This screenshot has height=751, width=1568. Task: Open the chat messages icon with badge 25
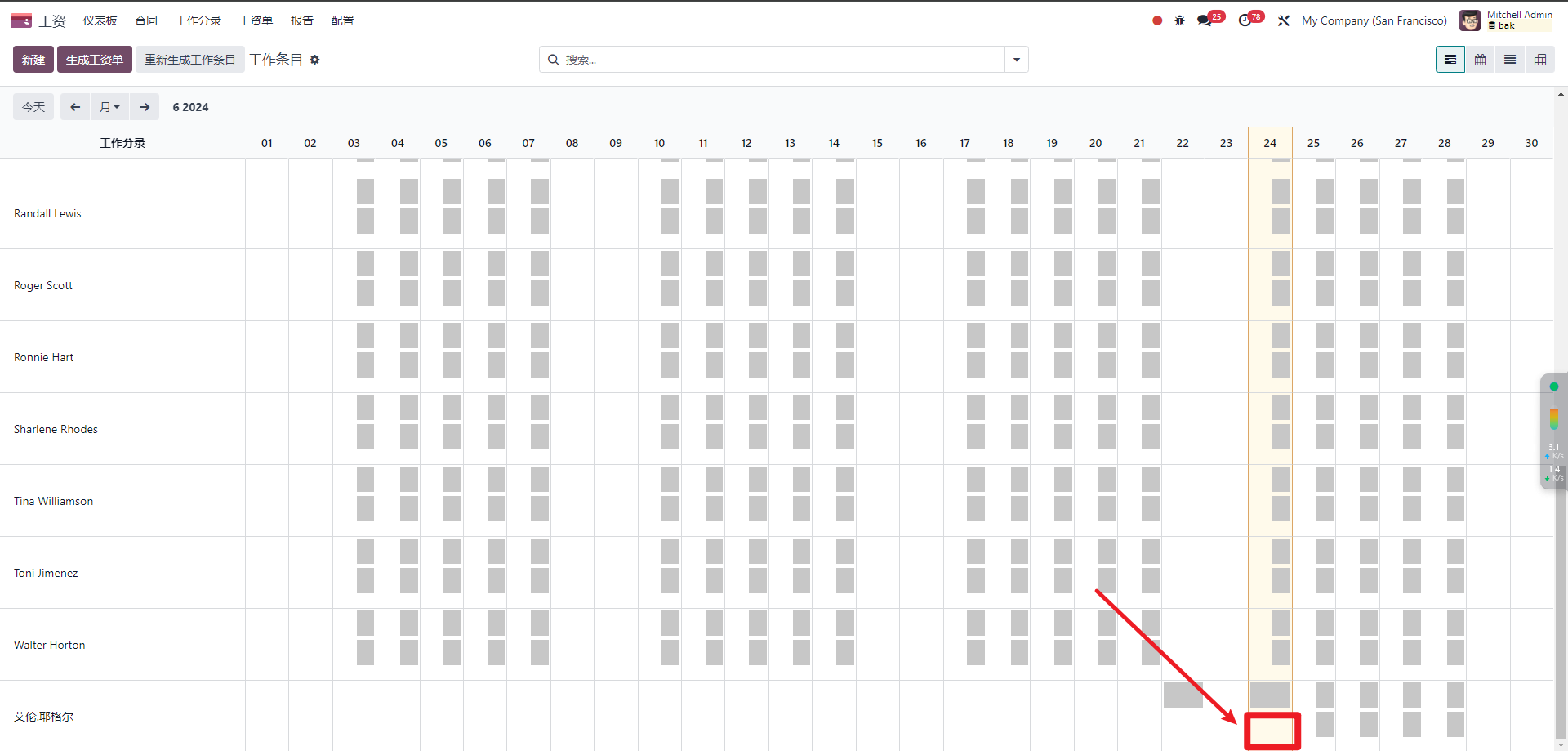1205,20
